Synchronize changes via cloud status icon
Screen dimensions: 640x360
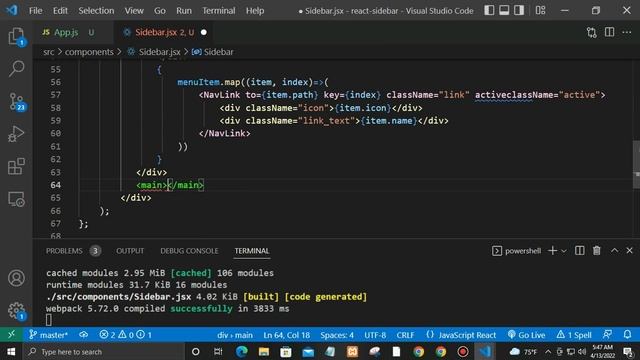tap(84, 335)
